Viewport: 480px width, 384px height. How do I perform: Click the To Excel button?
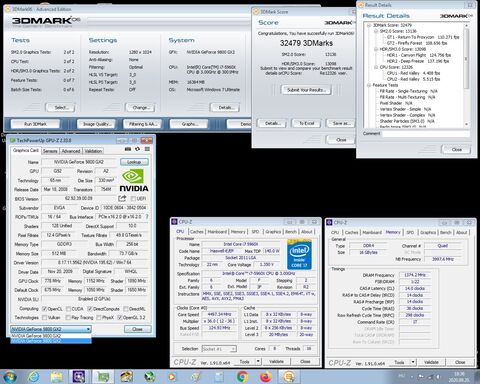[307, 123]
